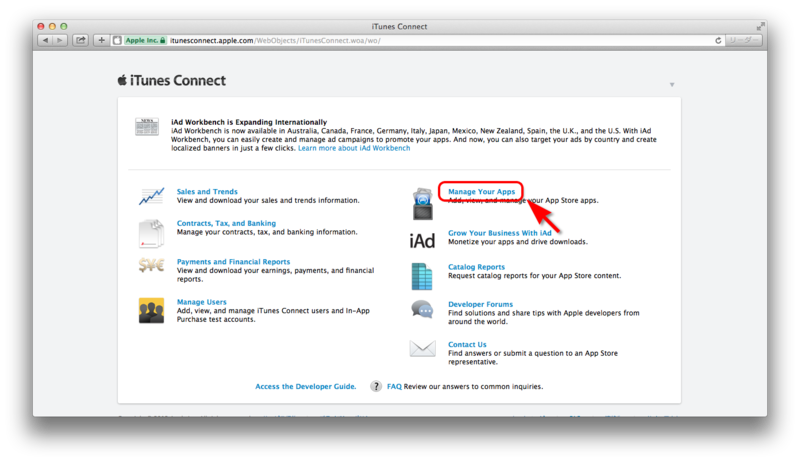Click the browser back arrow button

point(45,40)
